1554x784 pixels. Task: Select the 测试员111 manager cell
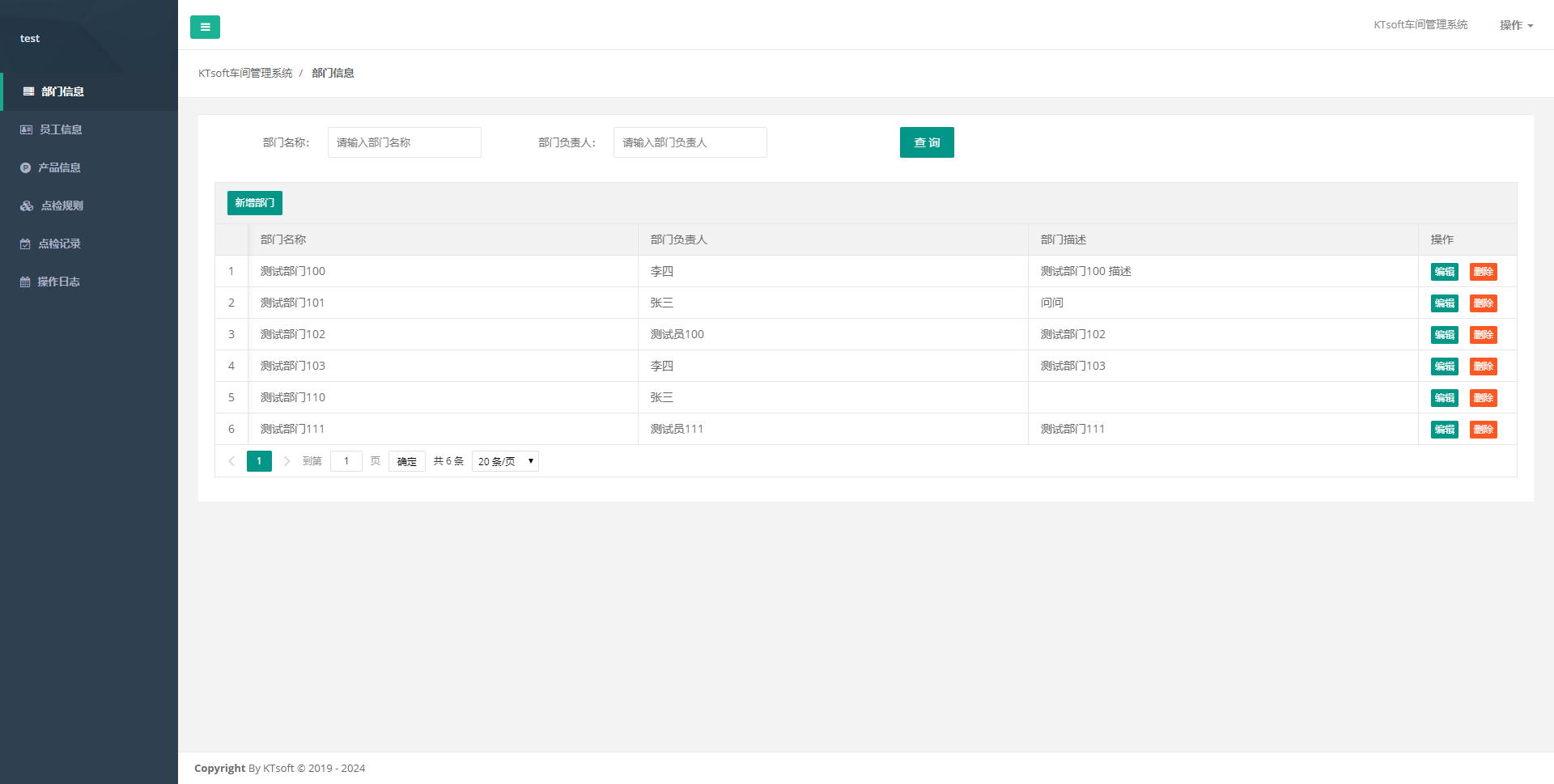click(833, 429)
